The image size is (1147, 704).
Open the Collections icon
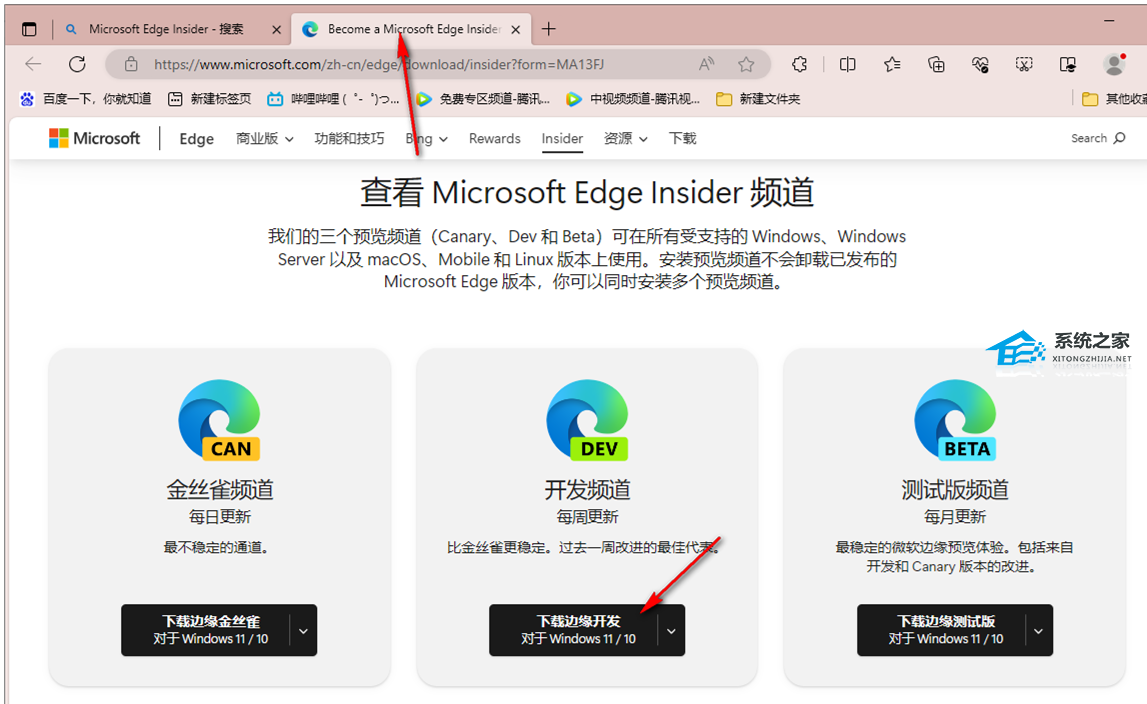click(936, 64)
